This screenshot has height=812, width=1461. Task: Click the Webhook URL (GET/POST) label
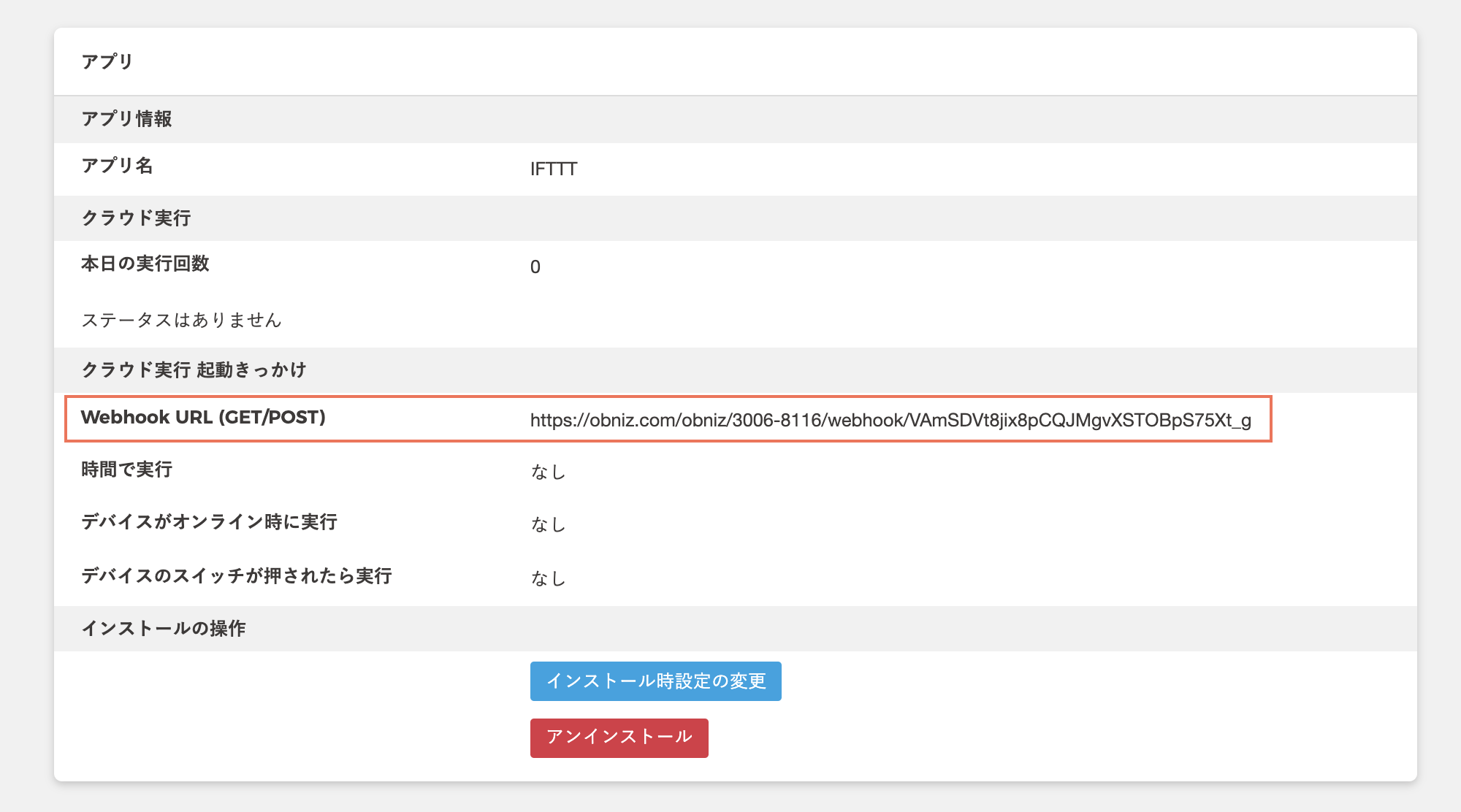(x=203, y=418)
